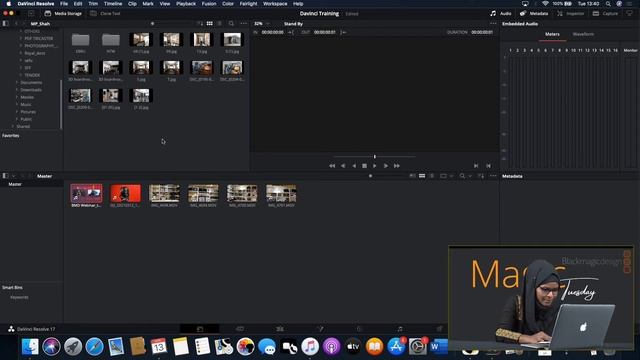Open media pool three-dot options menu
The width and height of the screenshot is (640, 360).
click(493, 176)
